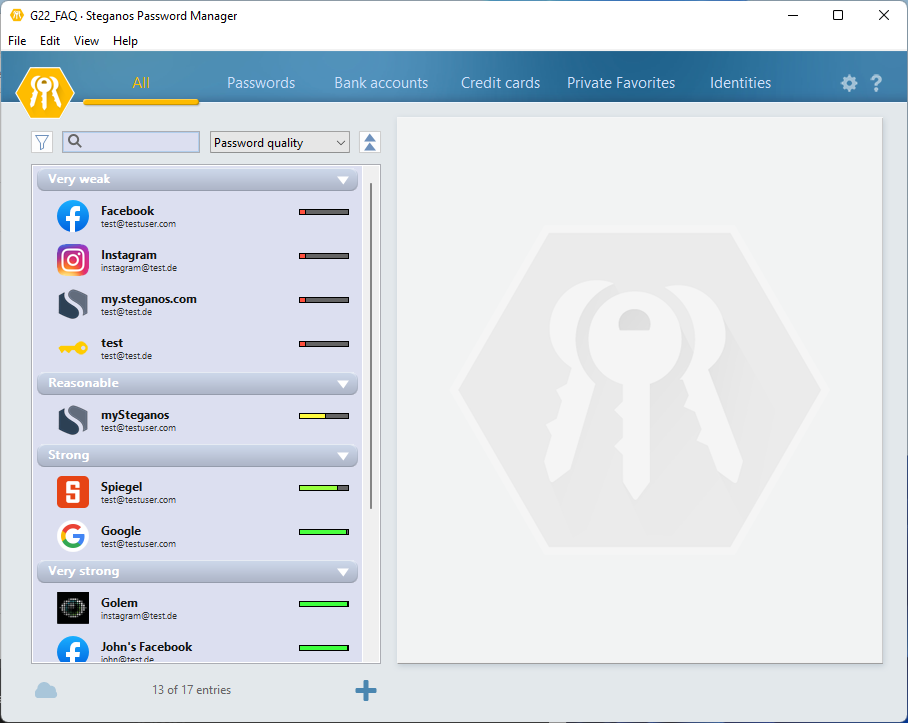Add a new entry with plus icon

(366, 690)
